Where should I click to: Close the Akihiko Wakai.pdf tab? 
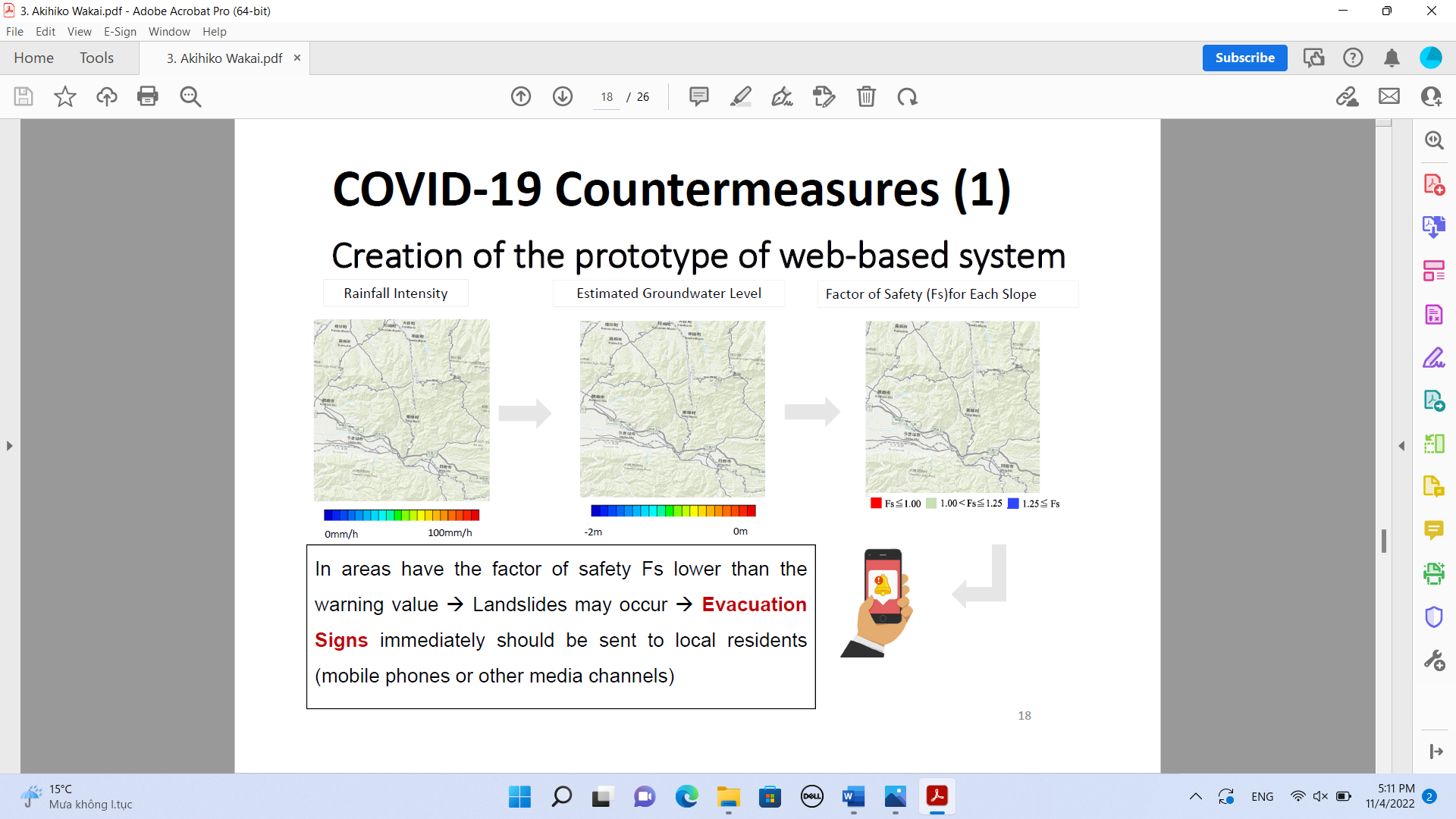[x=297, y=58]
